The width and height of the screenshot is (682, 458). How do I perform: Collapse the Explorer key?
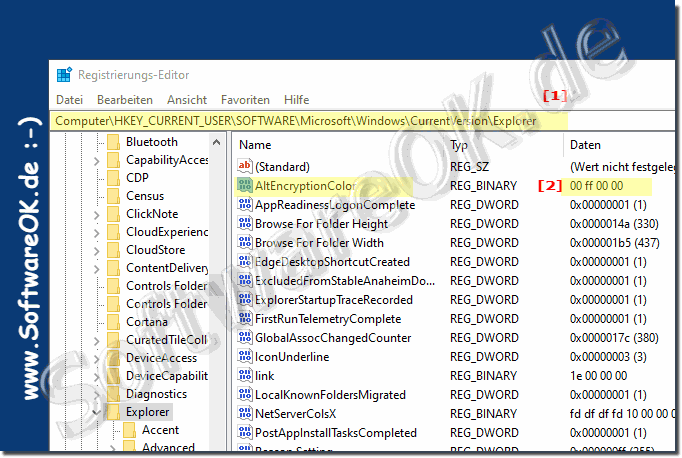[97, 412]
